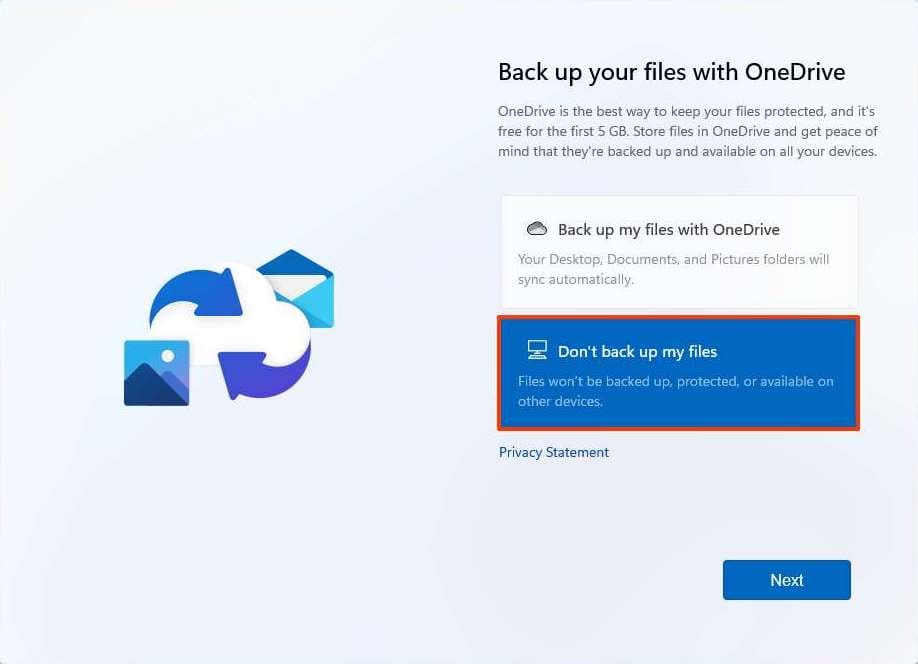Click the "Back up your files with OneDrive" heading
The image size is (918, 664).
pyautogui.click(x=671, y=72)
